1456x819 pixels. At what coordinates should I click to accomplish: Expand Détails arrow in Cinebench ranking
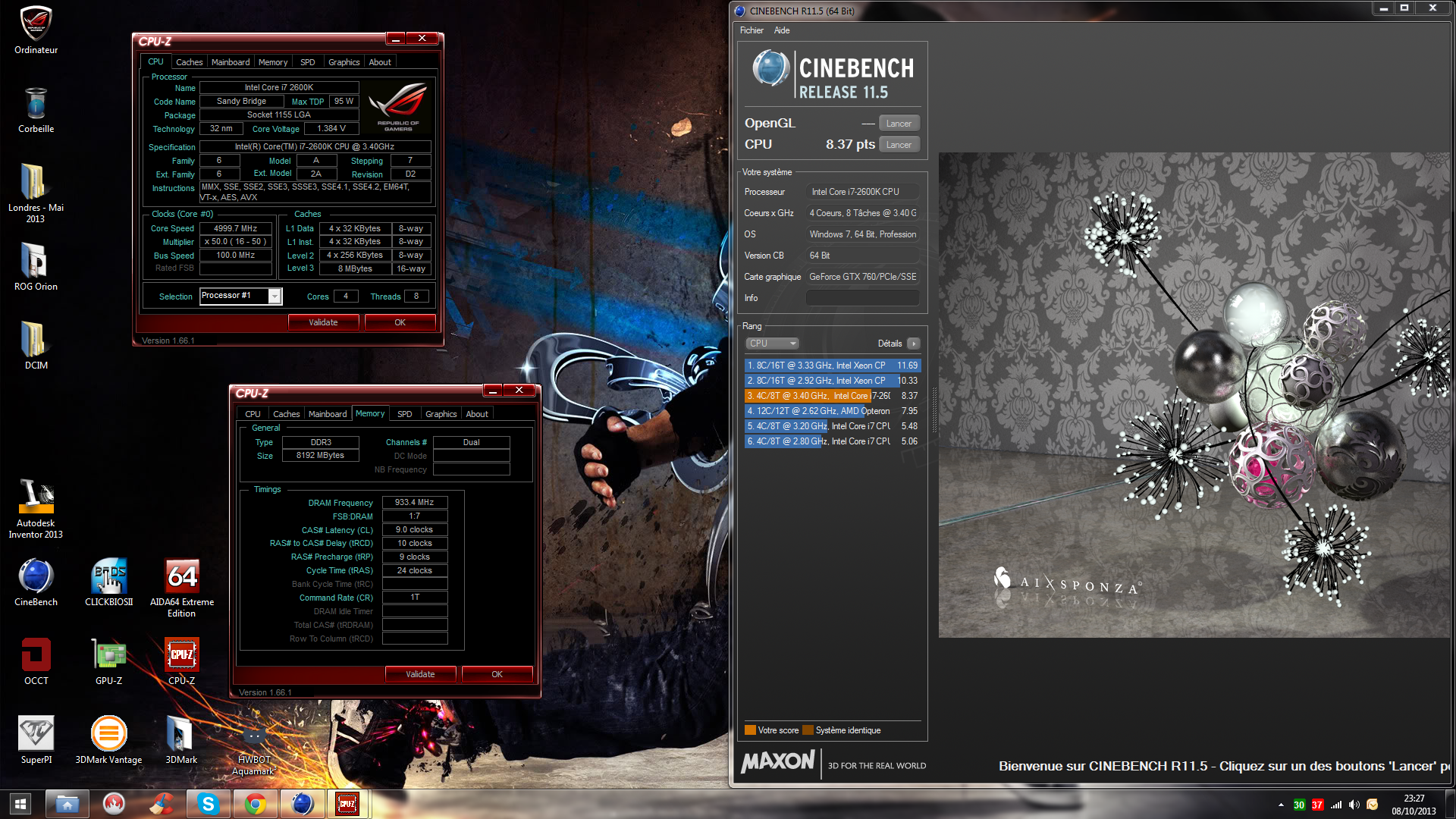(914, 344)
